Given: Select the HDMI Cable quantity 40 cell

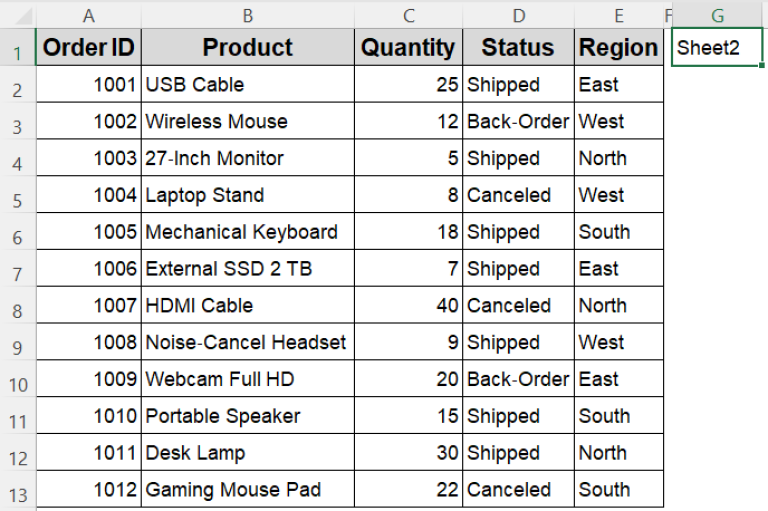Looking at the screenshot, I should point(408,306).
